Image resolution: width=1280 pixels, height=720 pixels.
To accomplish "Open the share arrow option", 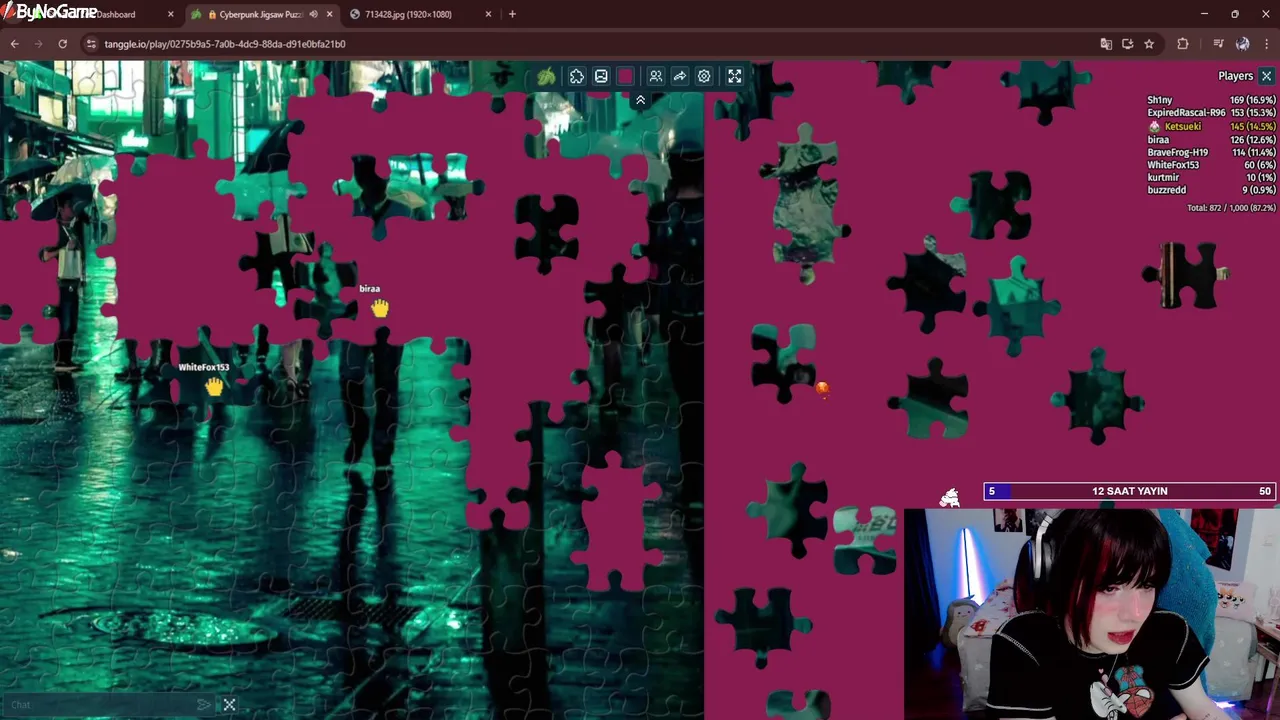I will [680, 76].
